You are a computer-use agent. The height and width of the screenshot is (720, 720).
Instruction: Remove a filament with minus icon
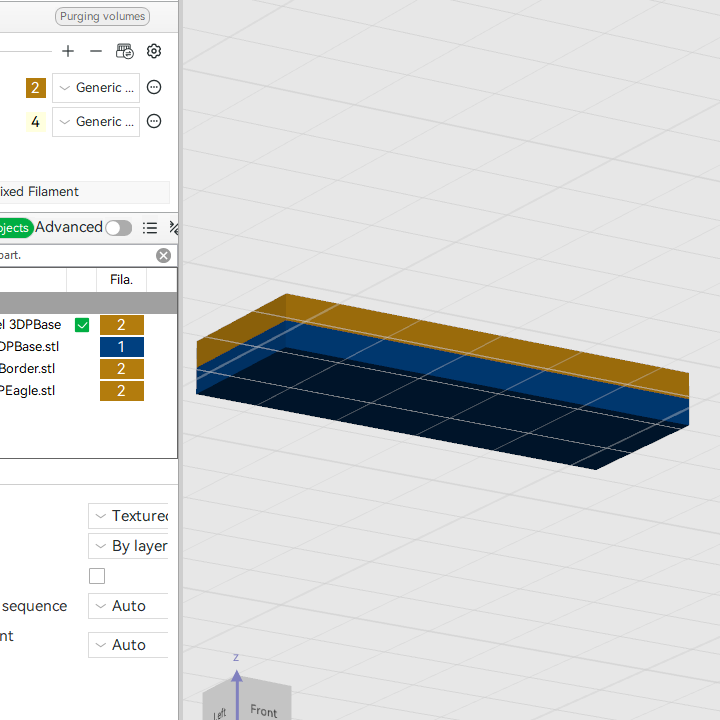pyautogui.click(x=96, y=51)
